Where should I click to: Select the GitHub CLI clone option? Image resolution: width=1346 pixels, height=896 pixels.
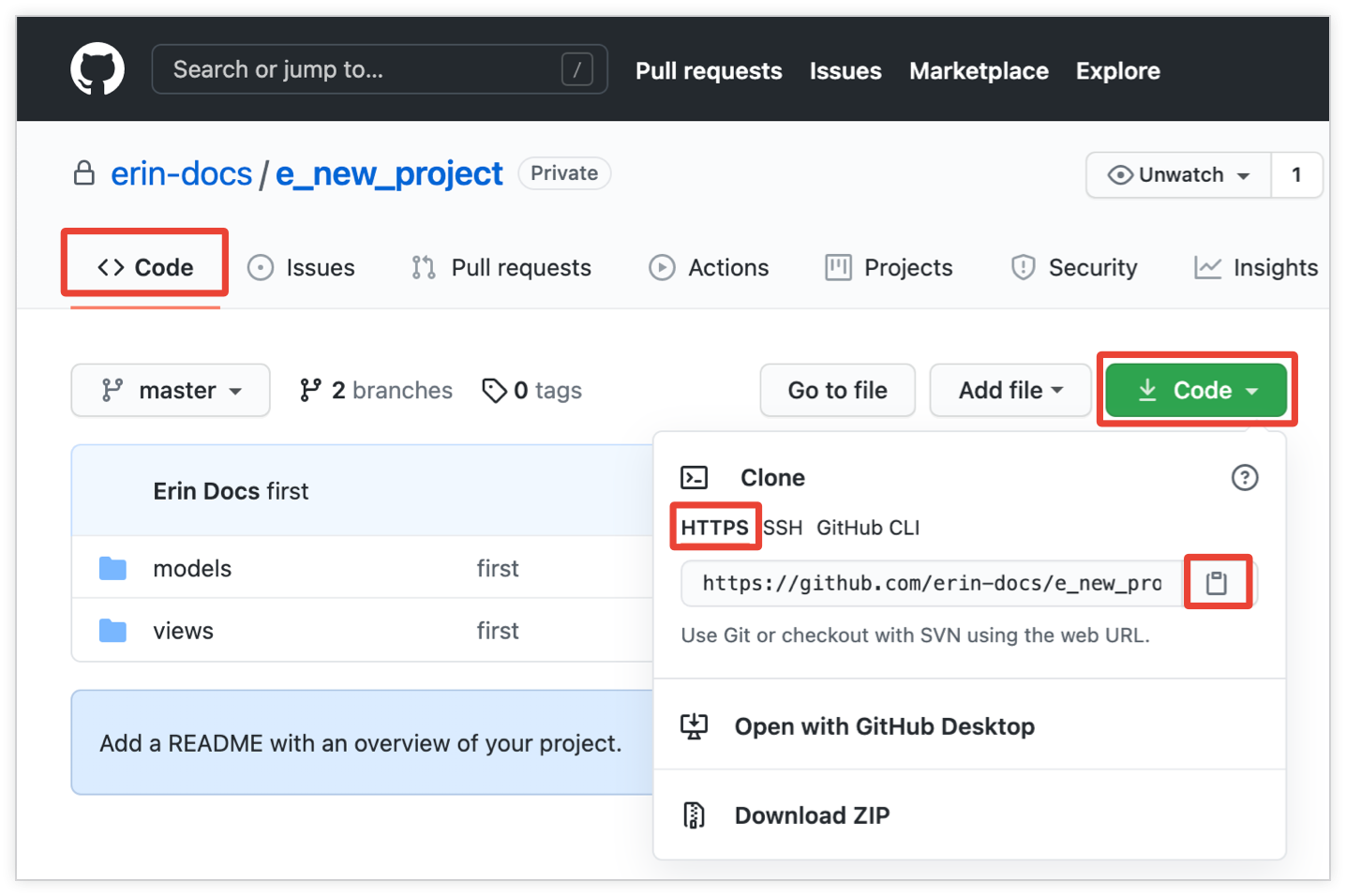click(x=868, y=528)
